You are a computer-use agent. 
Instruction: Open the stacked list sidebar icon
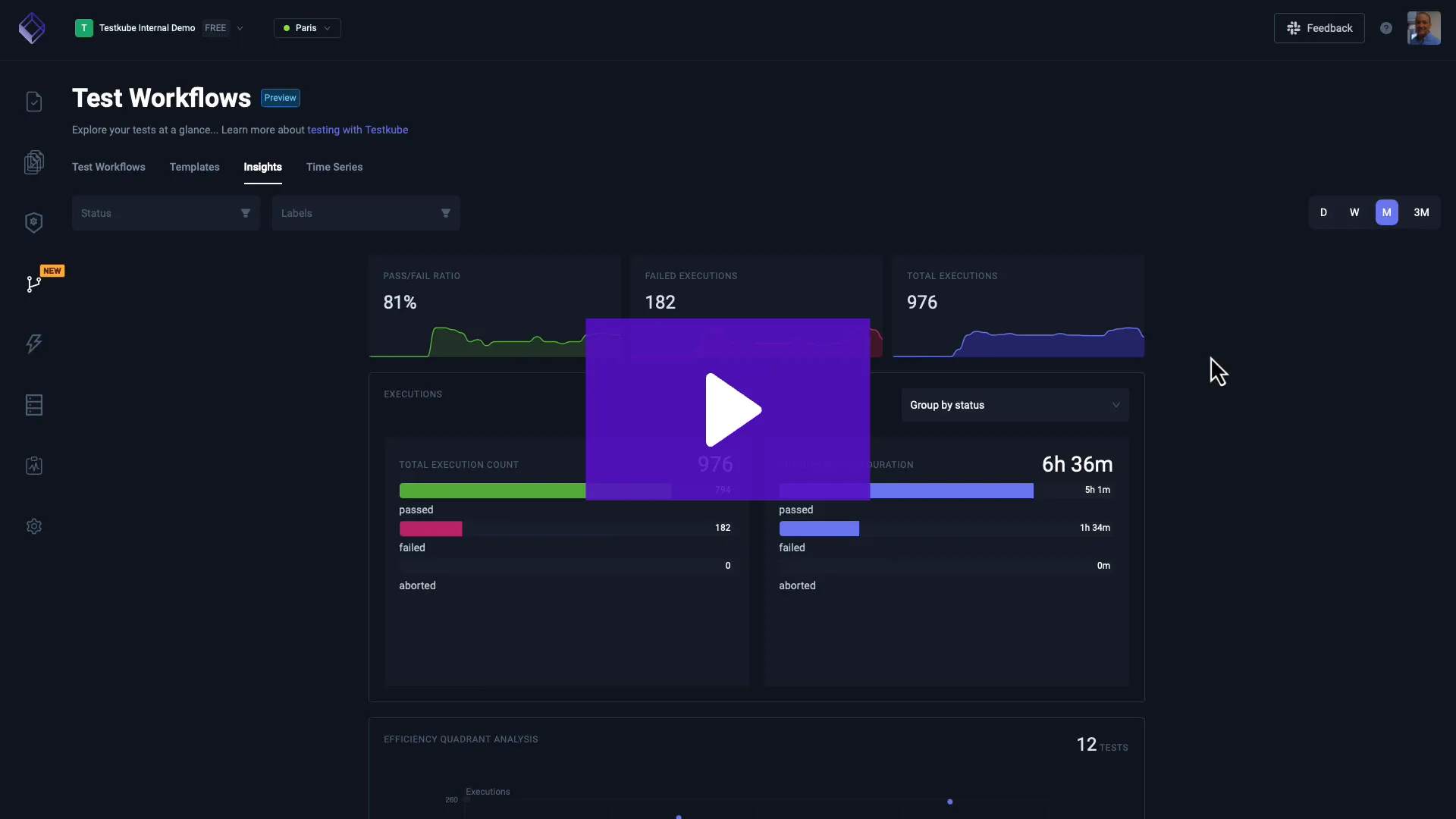point(34,405)
